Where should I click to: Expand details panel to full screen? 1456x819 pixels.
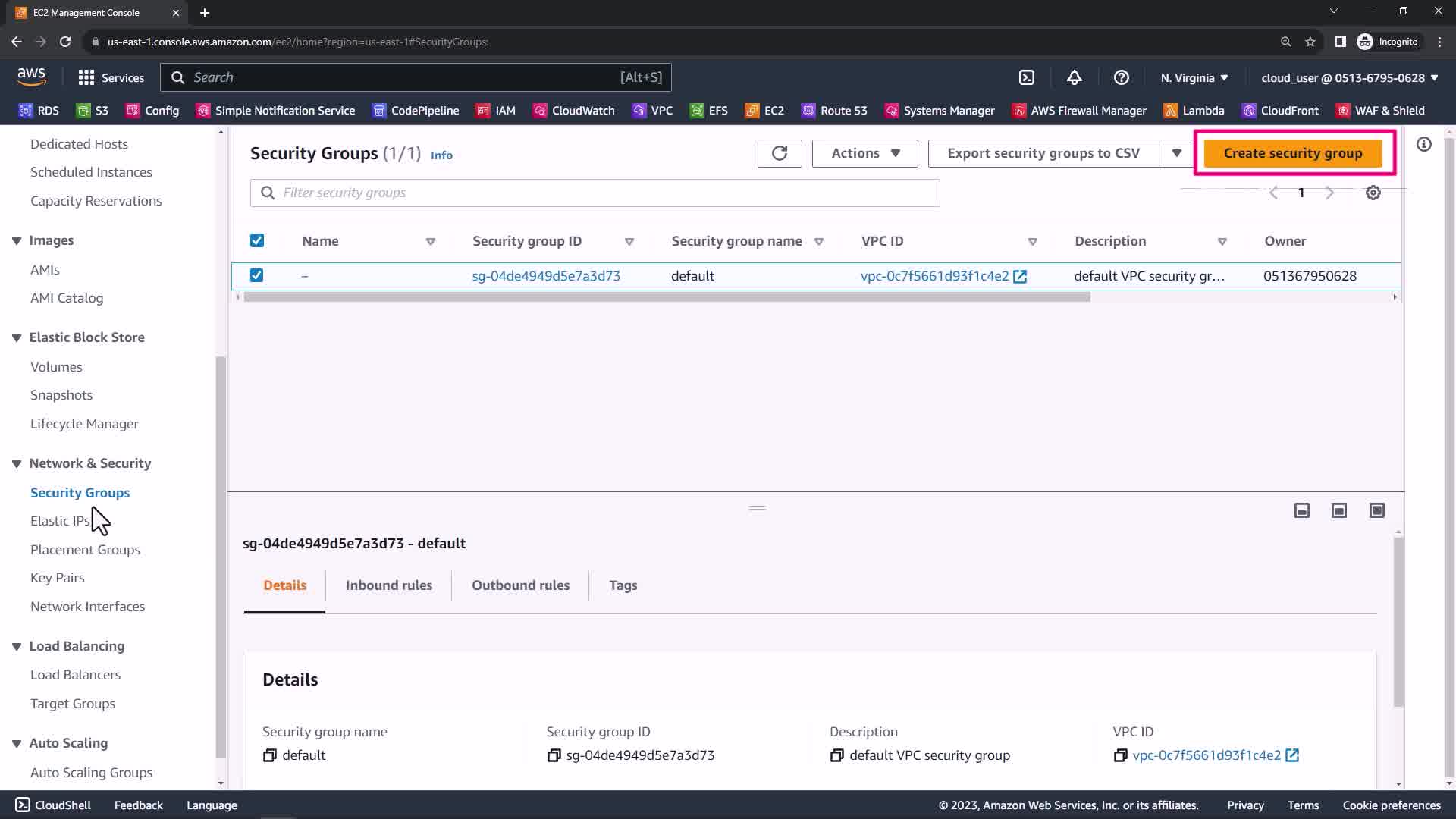1376,510
